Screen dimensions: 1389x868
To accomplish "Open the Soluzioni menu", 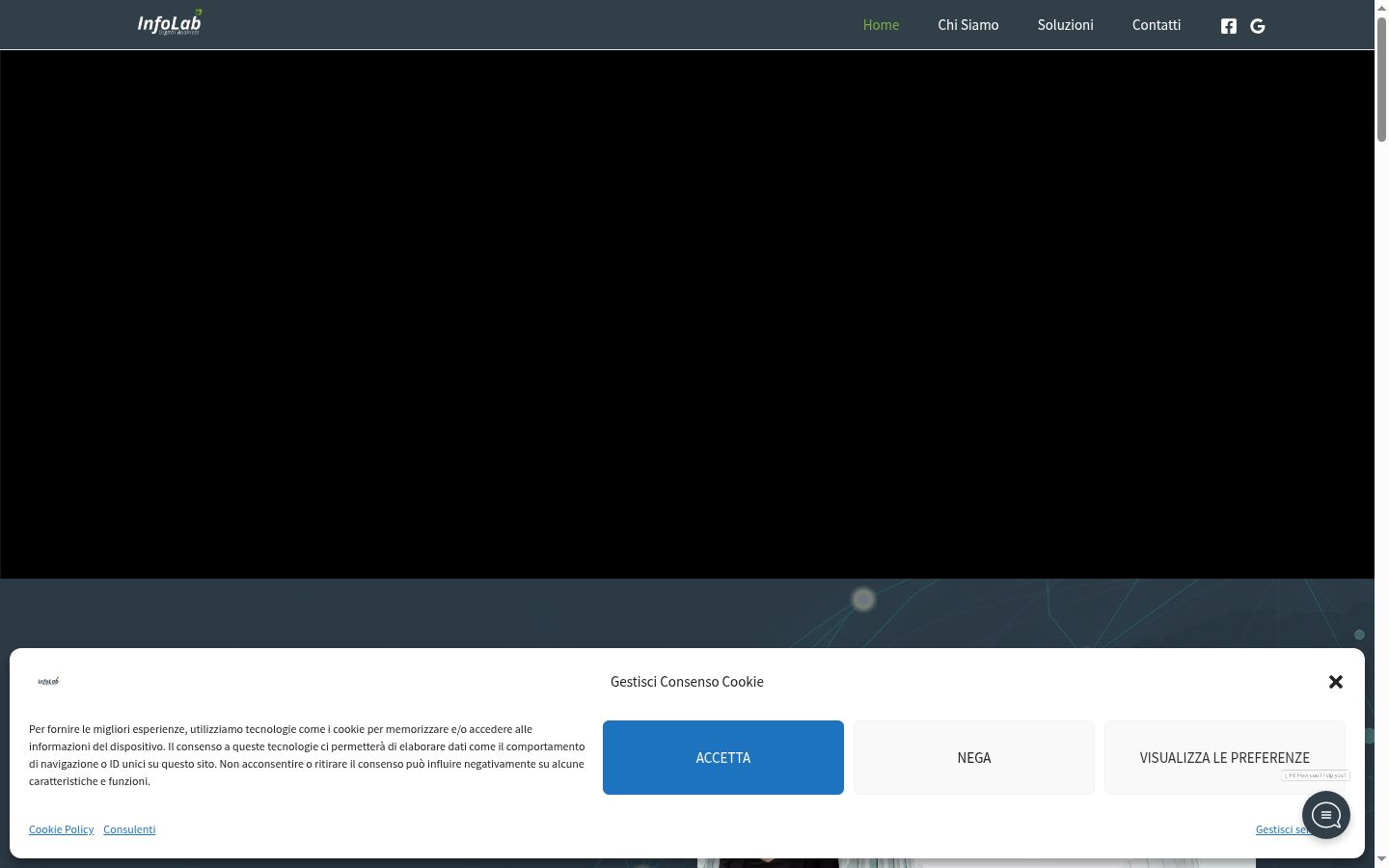I will tap(1066, 25).
